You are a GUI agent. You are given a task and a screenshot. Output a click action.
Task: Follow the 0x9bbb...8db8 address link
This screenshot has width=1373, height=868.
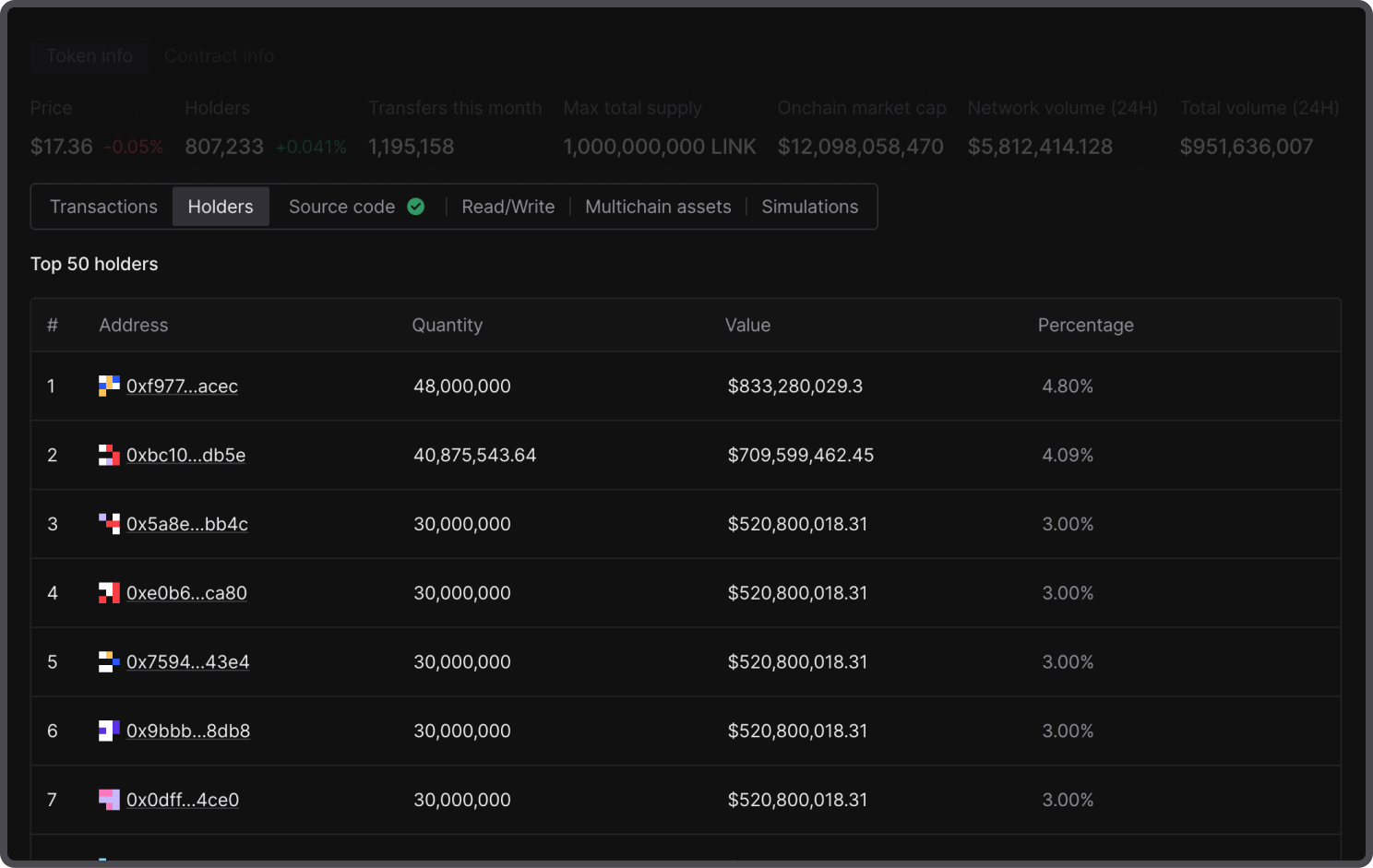(188, 731)
